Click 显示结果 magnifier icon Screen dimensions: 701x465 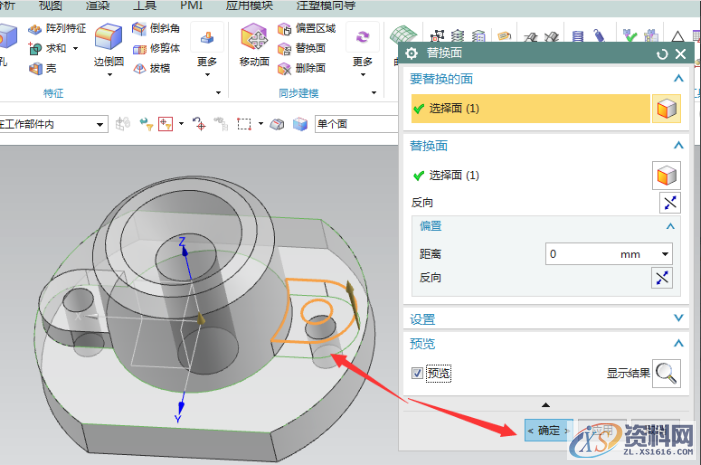click(667, 373)
